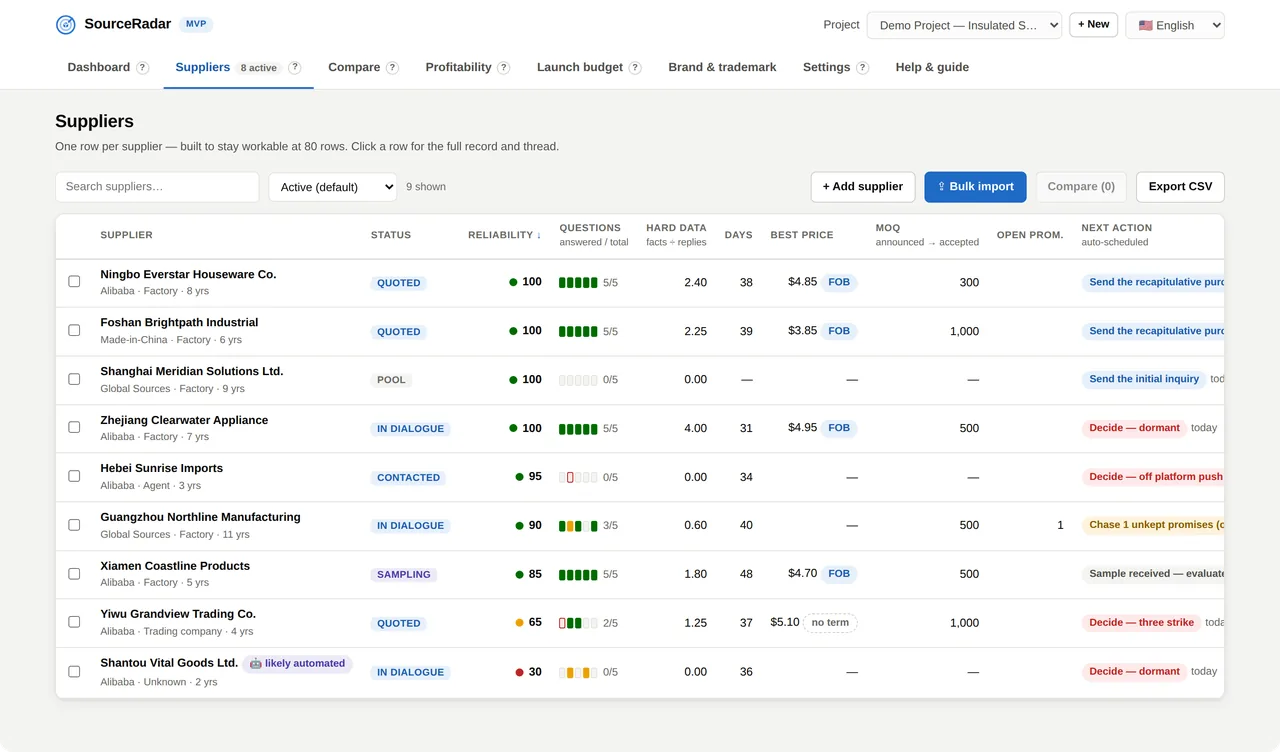Open the help icon next to Suppliers tab

[x=295, y=68]
